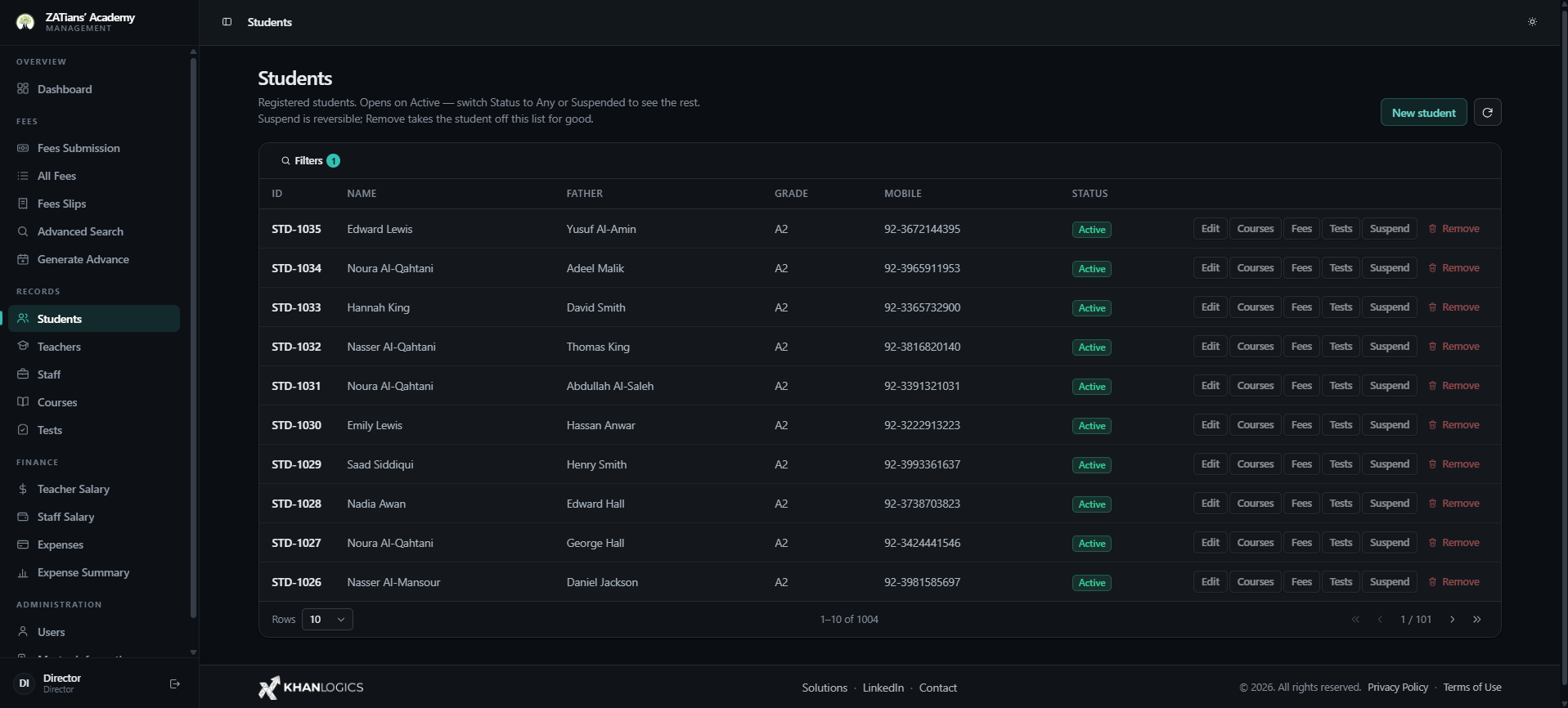The height and width of the screenshot is (708, 1568).
Task: Click the Active badge for STD-1029
Action: pos(1091,465)
